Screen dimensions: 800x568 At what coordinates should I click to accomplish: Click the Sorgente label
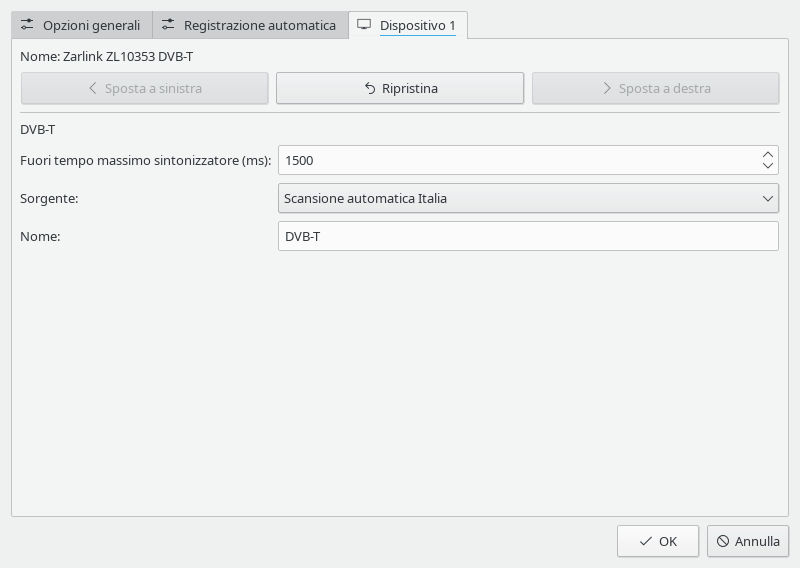[49, 198]
